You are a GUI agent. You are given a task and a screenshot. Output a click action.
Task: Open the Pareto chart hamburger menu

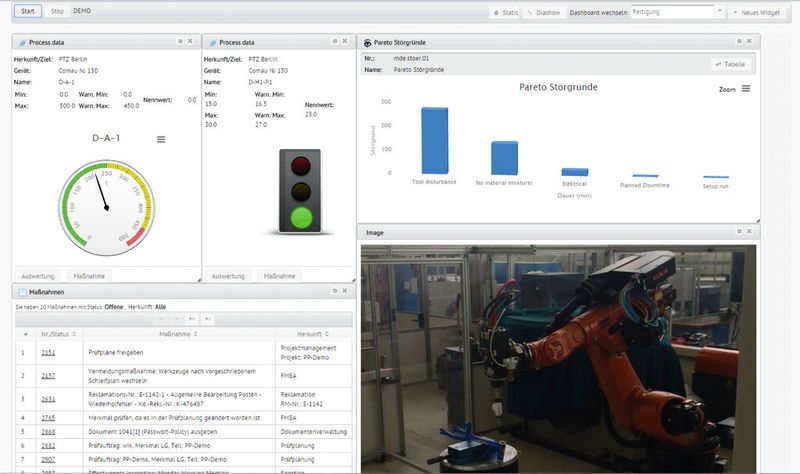[x=746, y=89]
